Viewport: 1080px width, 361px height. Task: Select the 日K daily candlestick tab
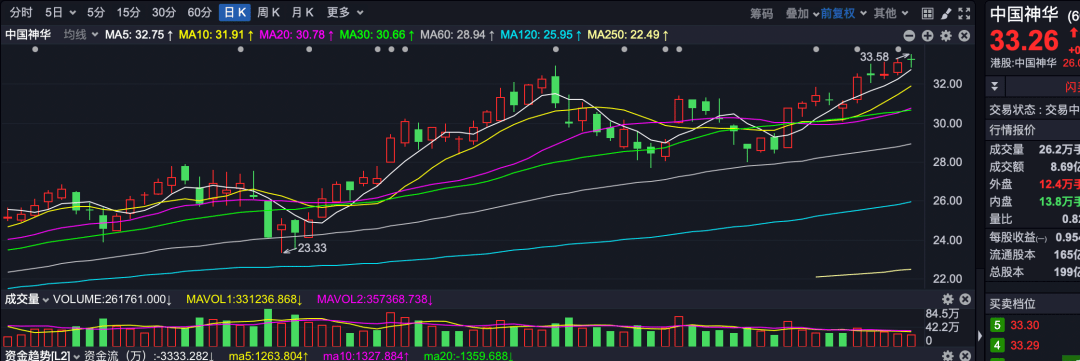pos(236,12)
